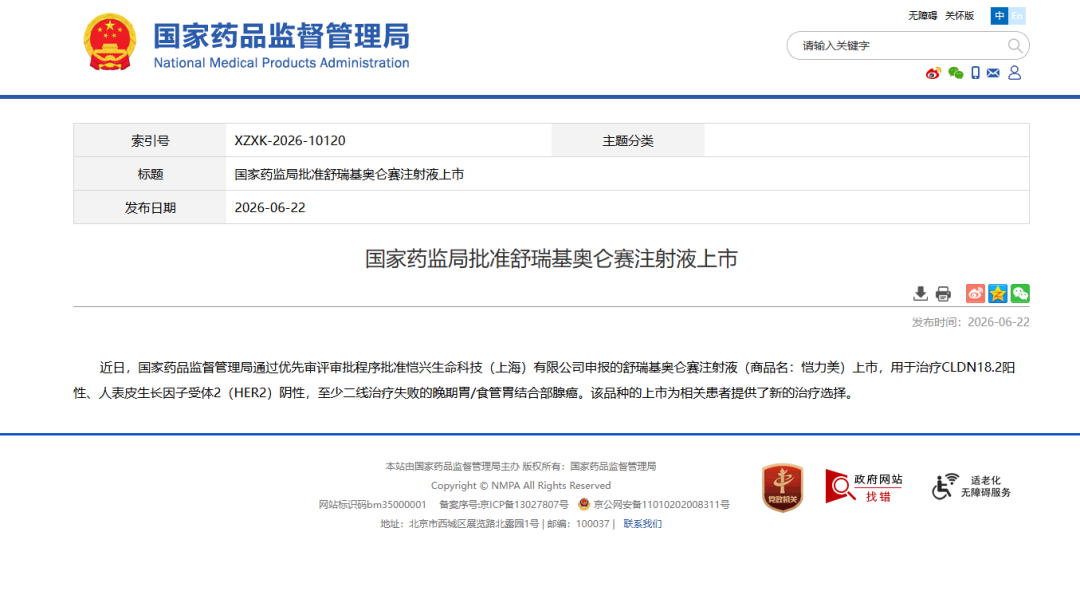Click the 国家药品监督管理局 site title
Image resolution: width=1080 pixels, height=599 pixels.
point(282,36)
